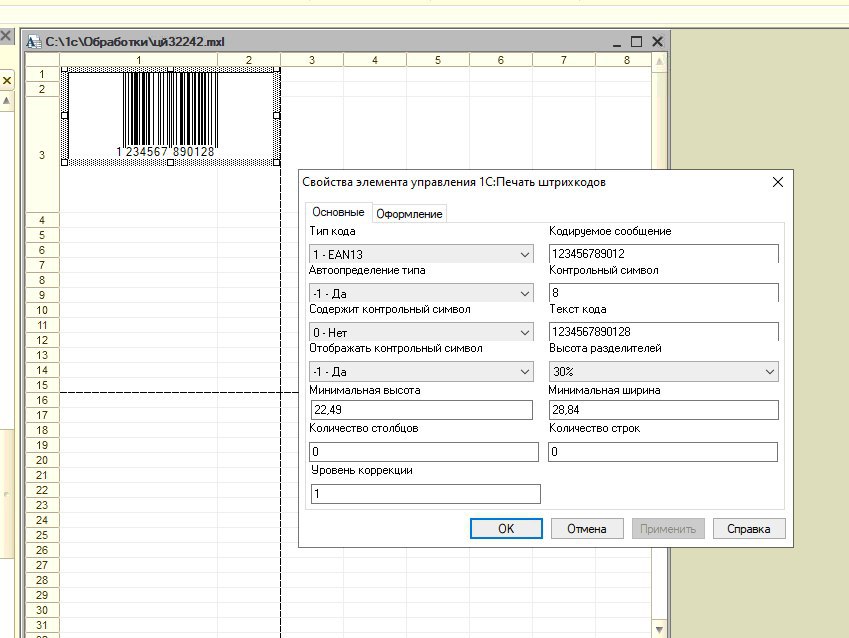Focus the Количество столбцов field

point(424,452)
